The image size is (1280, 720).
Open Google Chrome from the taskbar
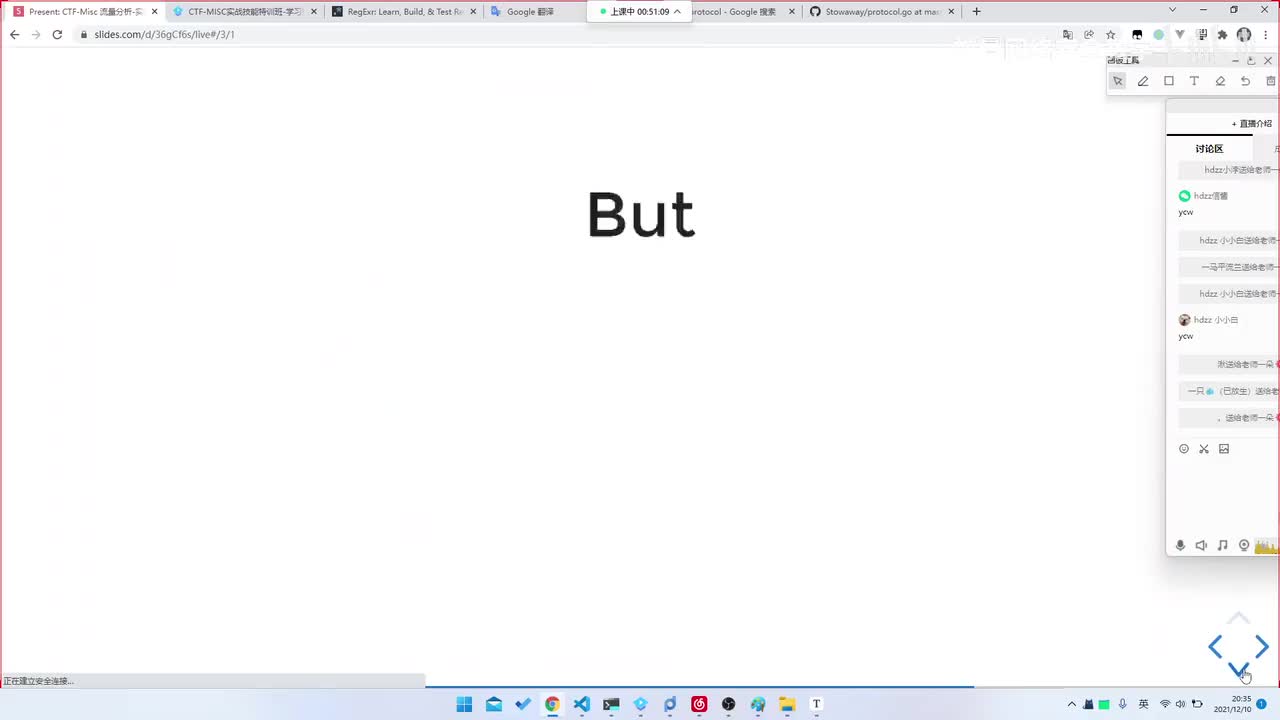pyautogui.click(x=552, y=704)
